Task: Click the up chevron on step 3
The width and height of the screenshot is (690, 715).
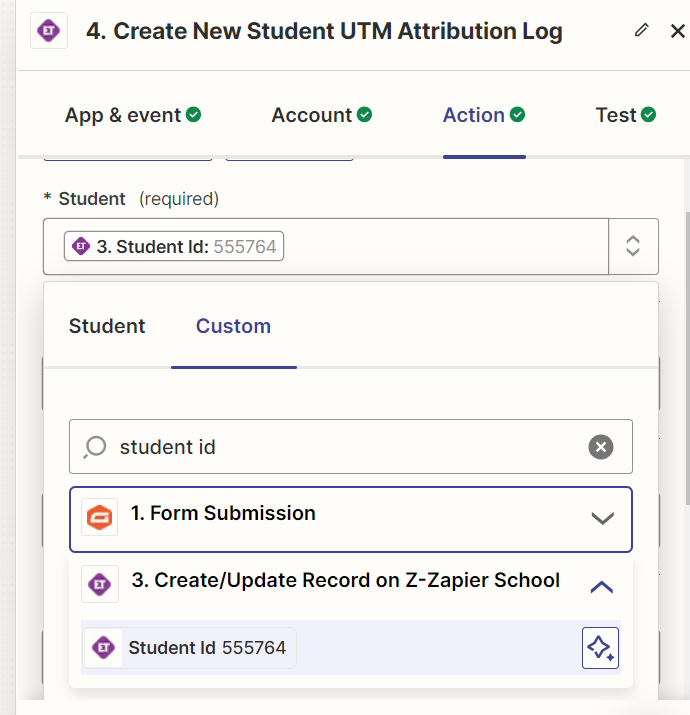Action: [x=602, y=587]
